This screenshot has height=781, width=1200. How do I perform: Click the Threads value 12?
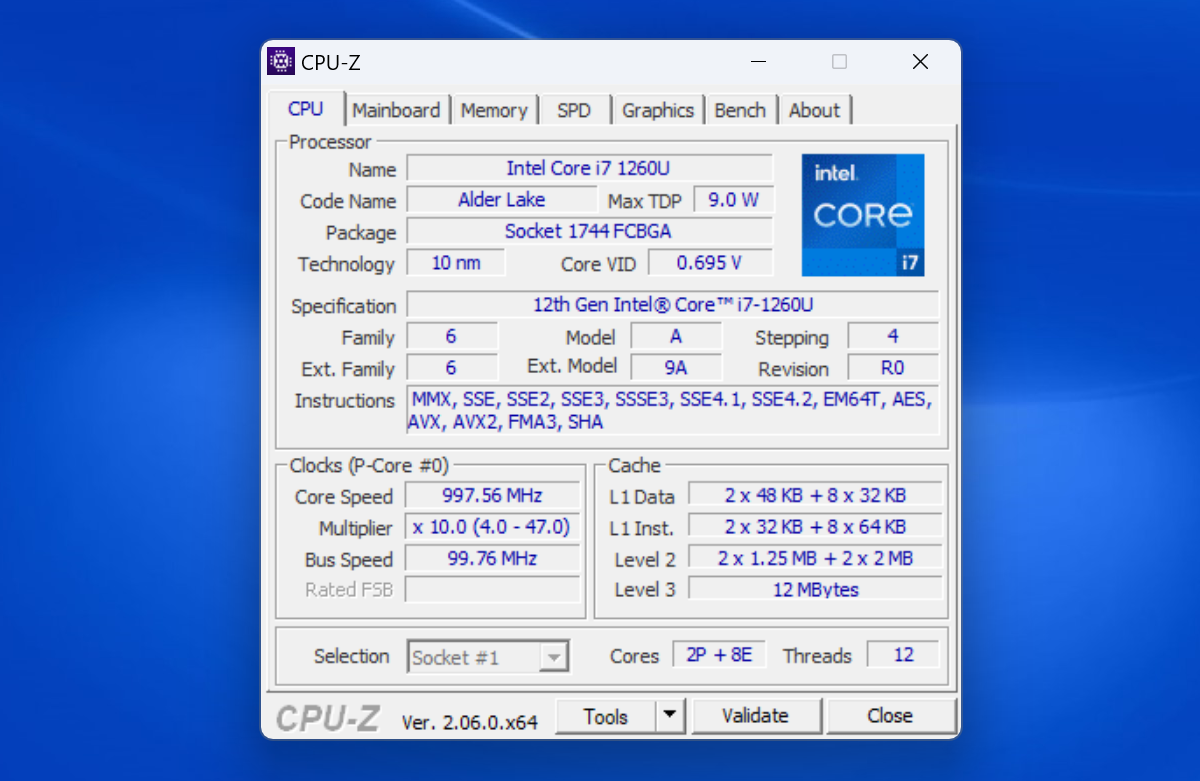tap(904, 655)
